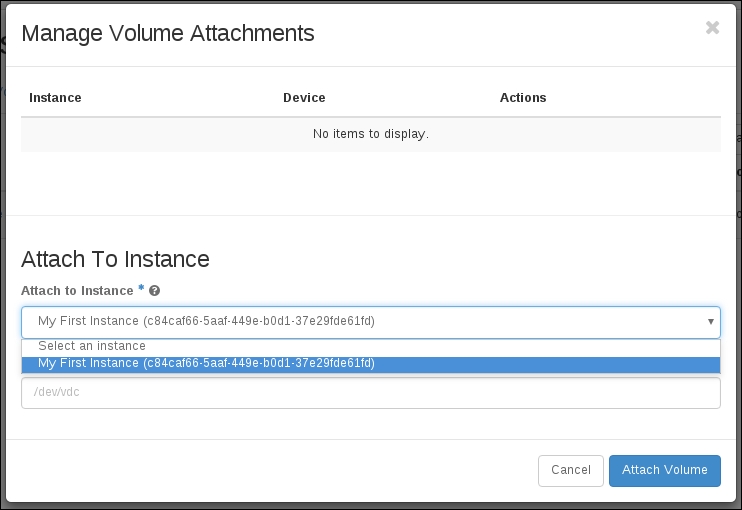The image size is (742, 510).
Task: Select highlighted 'My First Instance' option
Action: pyautogui.click(x=206, y=364)
